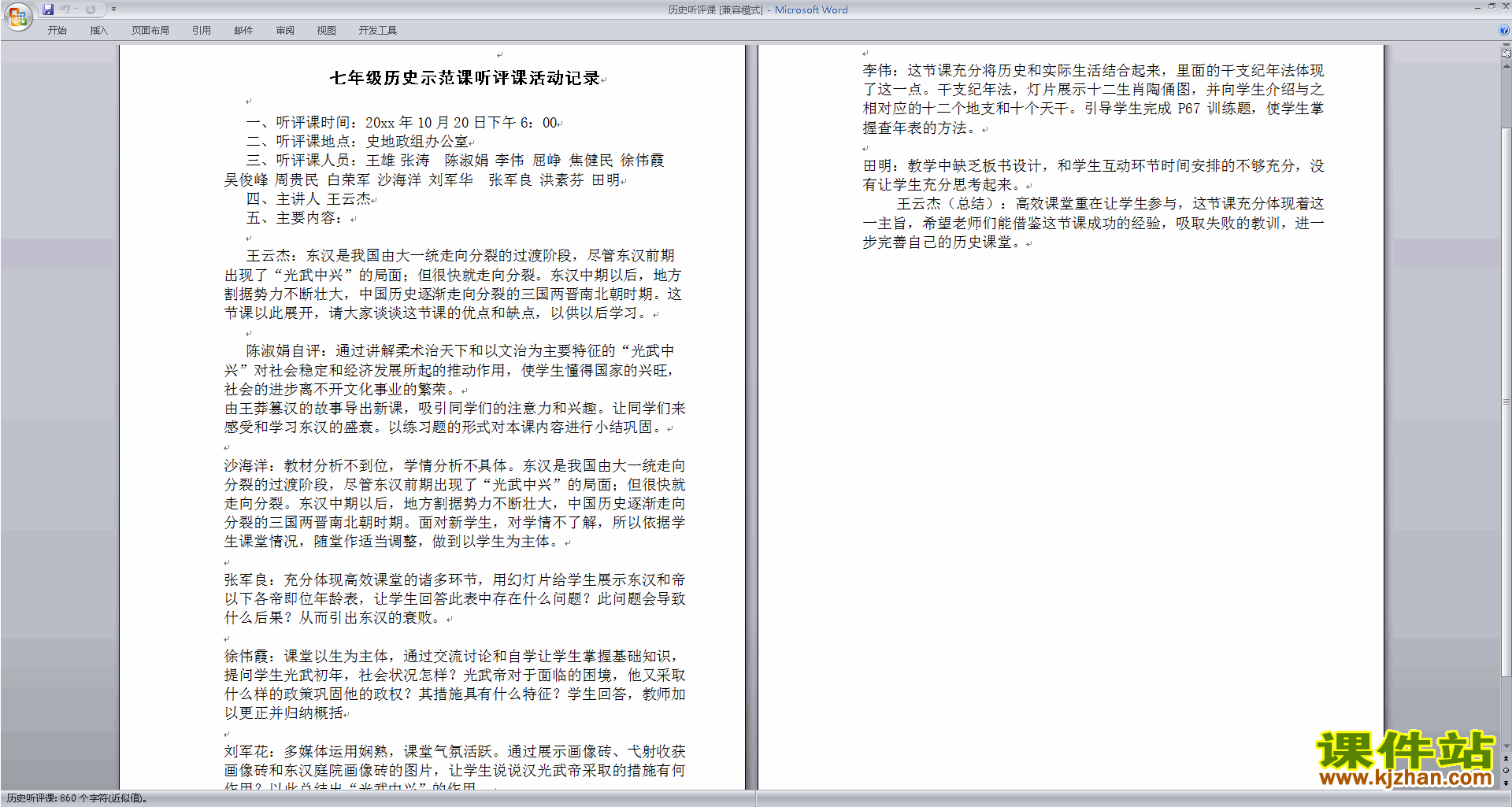Viewport: 1512px width, 807px height.
Task: Click the line 一、听评课时间
Action: click(x=402, y=123)
